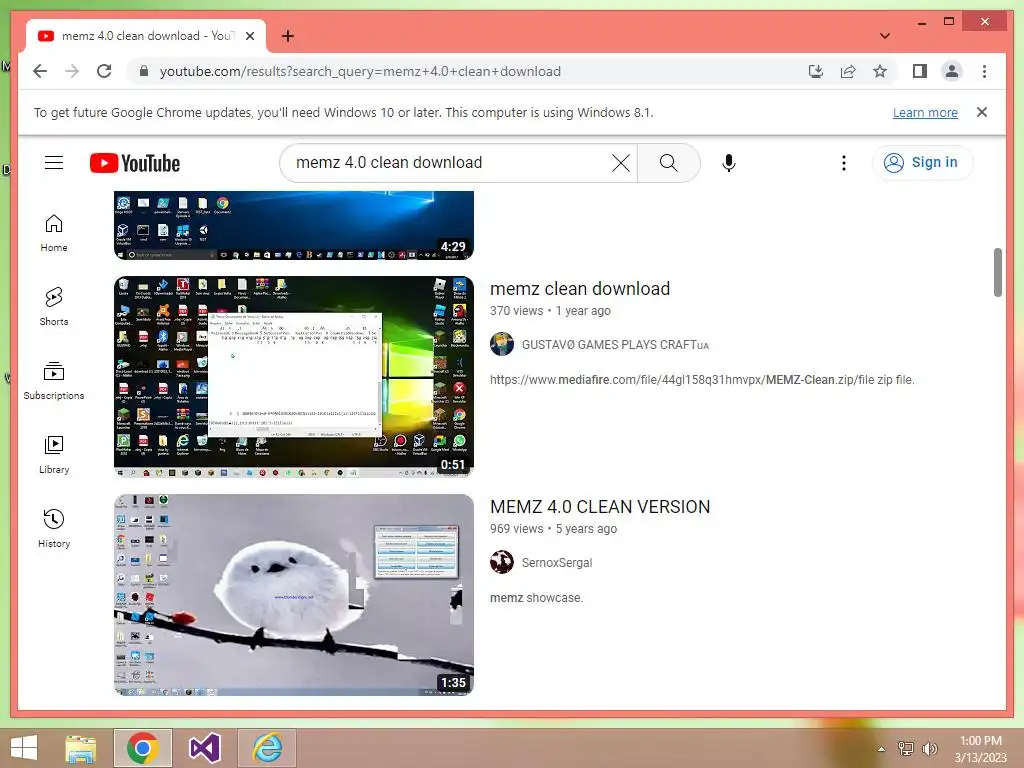Select the memz 4.0 clean download tab
The width and height of the screenshot is (1024, 768).
(x=146, y=36)
